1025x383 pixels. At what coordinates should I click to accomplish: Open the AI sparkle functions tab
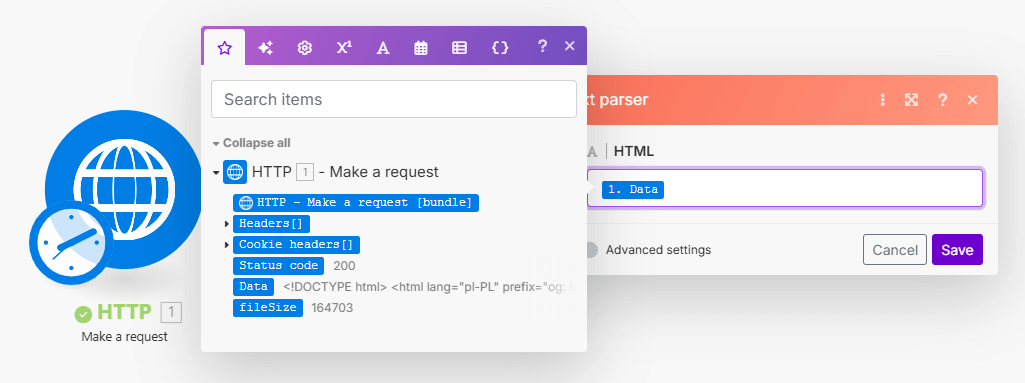point(265,47)
